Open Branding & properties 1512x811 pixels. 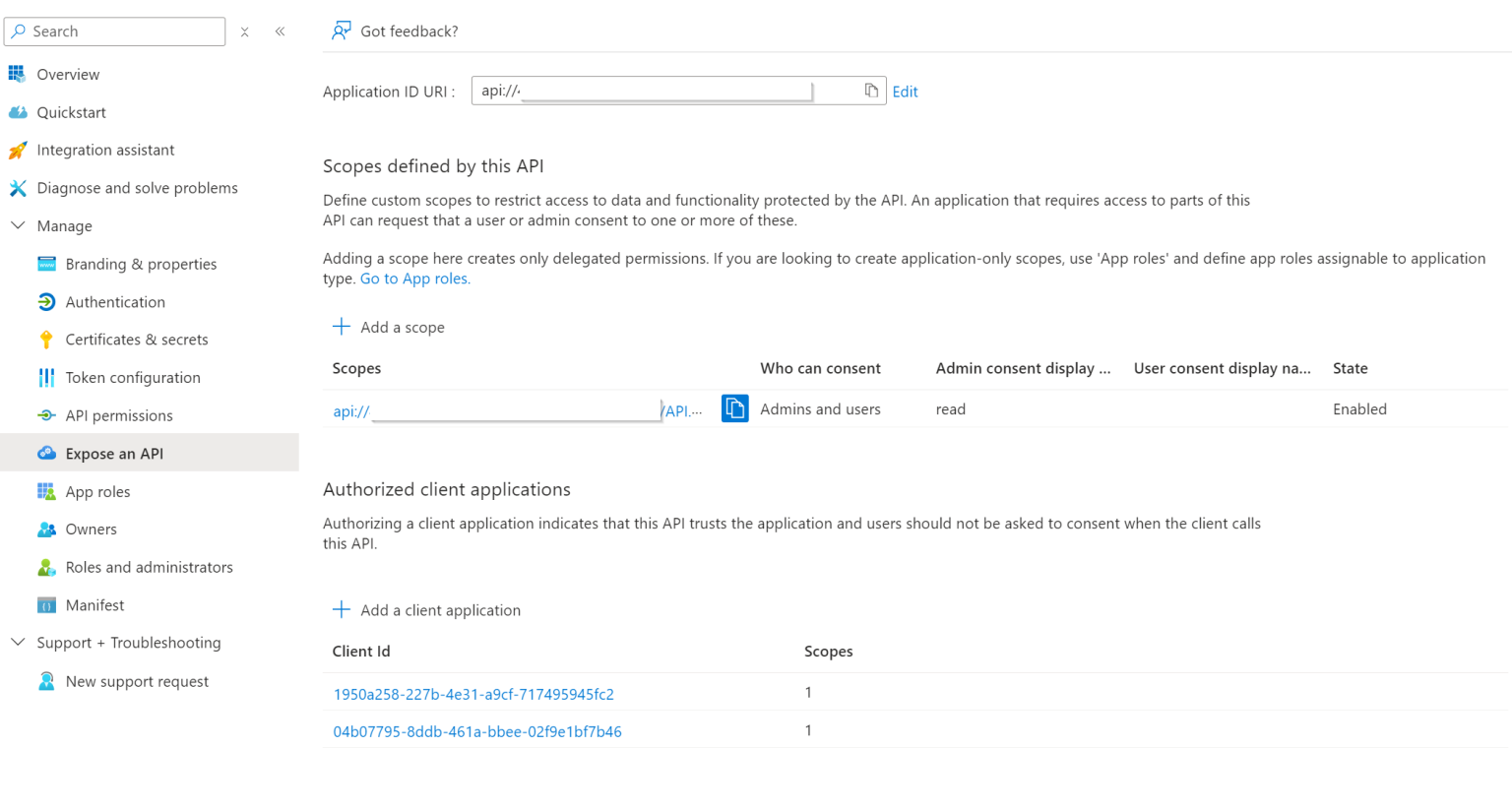coord(141,264)
